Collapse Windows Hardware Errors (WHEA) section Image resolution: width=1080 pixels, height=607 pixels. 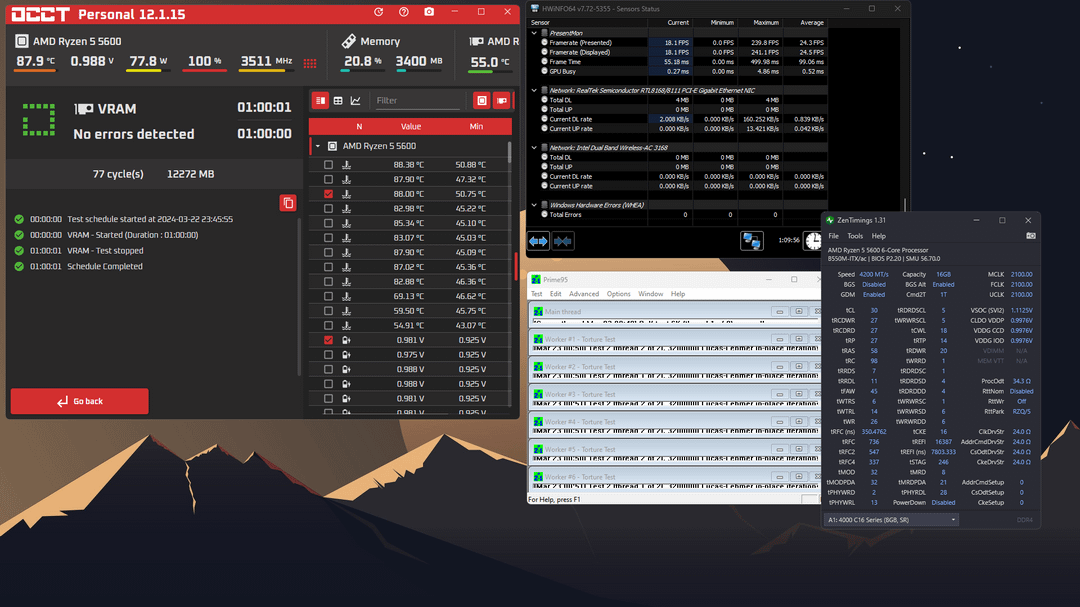click(534, 205)
